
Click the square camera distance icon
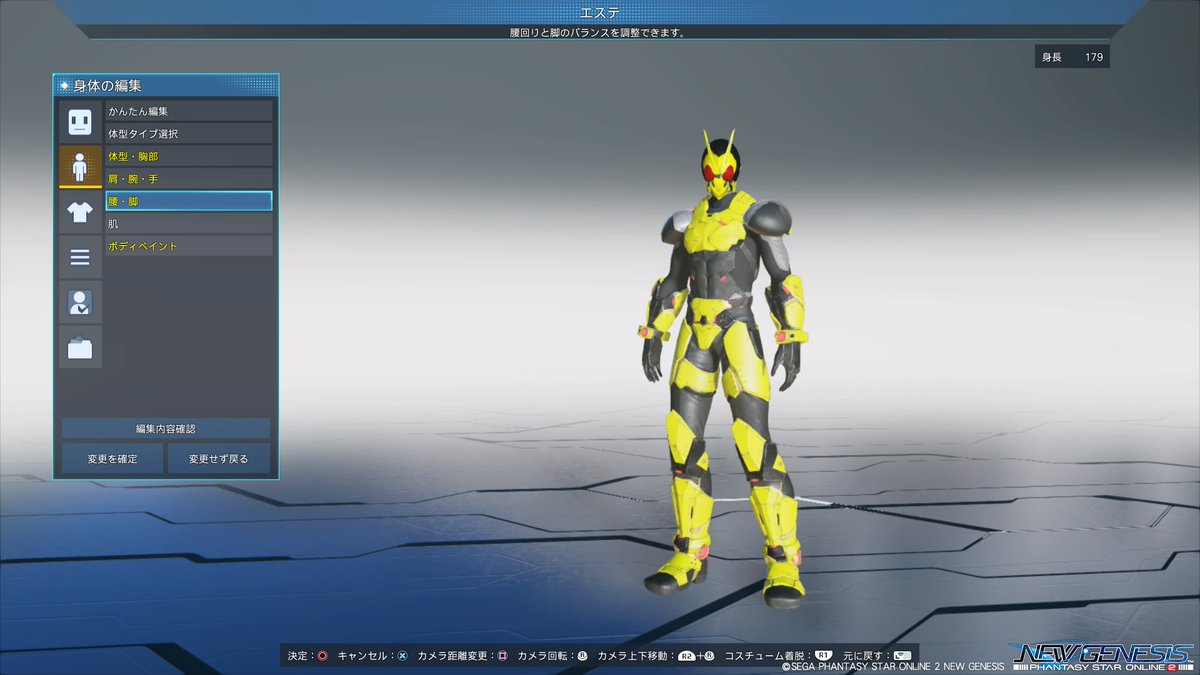coord(502,656)
